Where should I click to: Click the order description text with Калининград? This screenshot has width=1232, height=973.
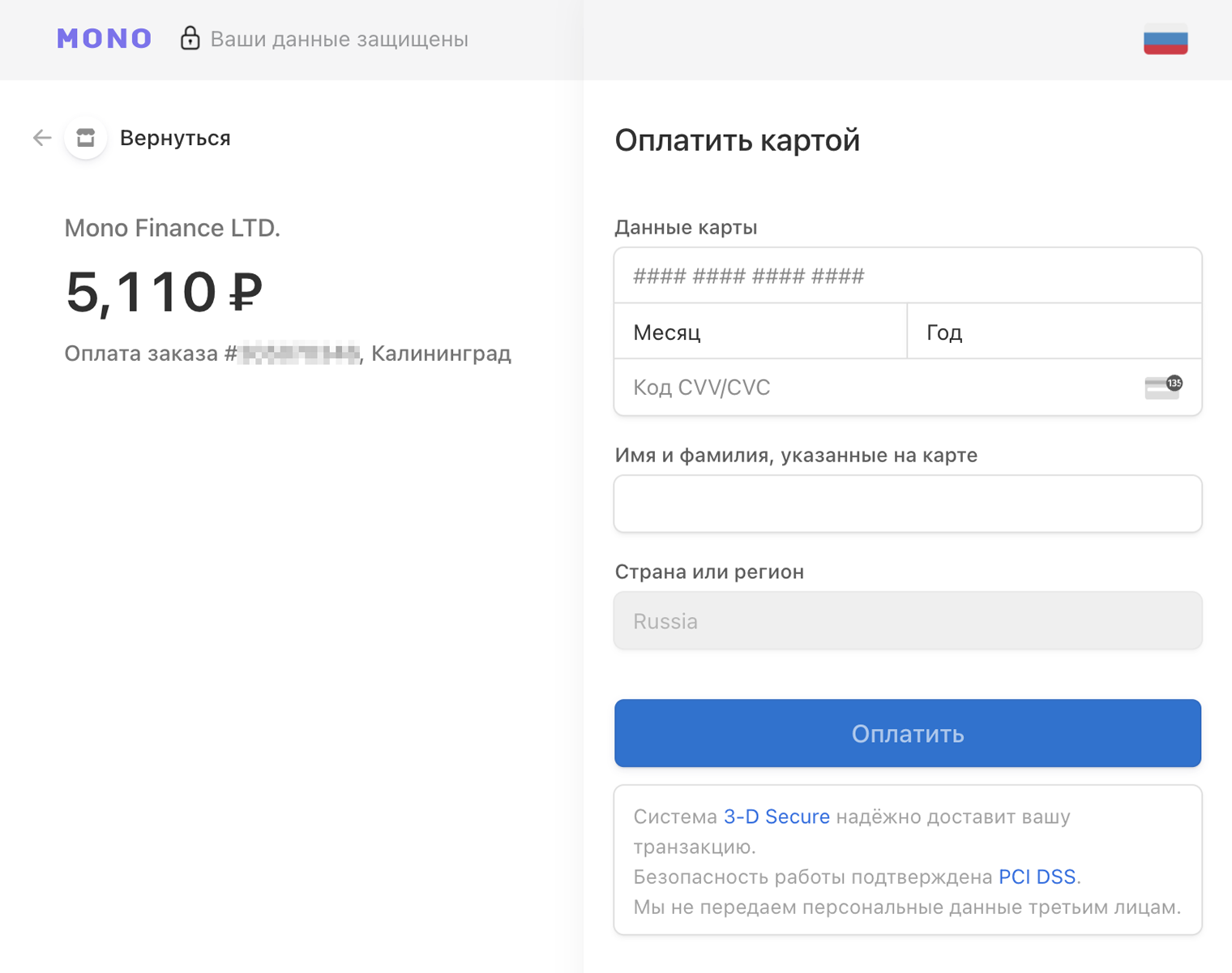coord(288,354)
